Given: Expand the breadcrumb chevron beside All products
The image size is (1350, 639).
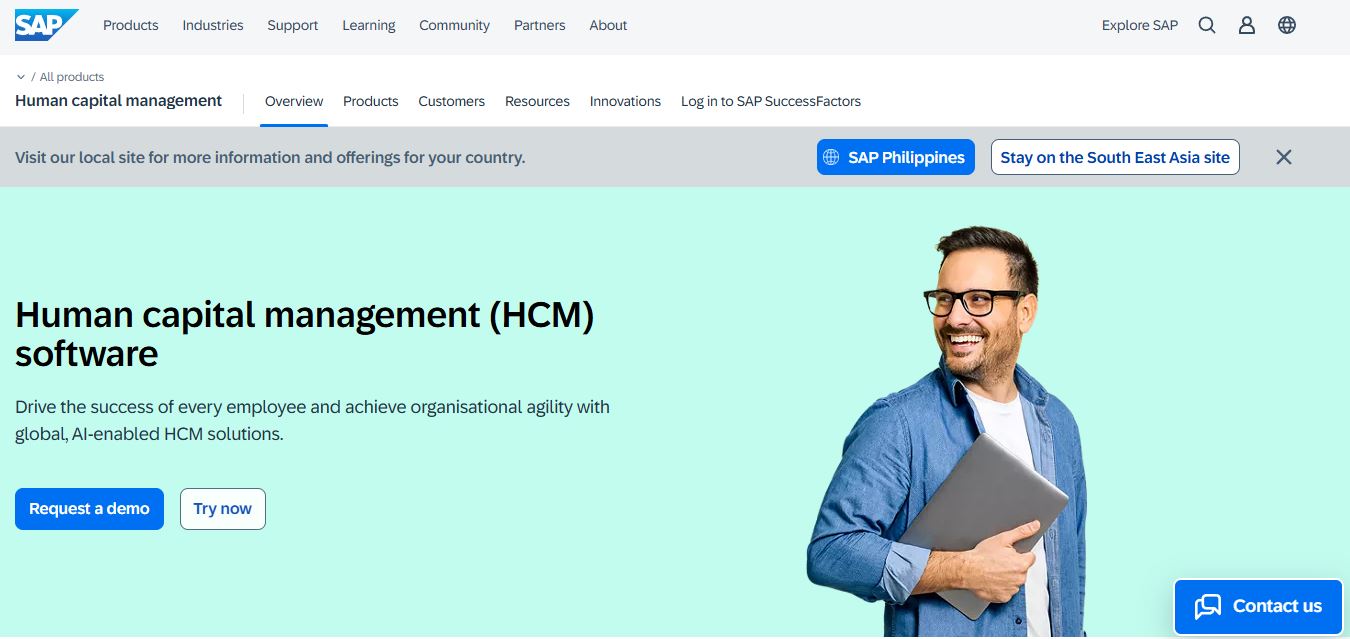Looking at the screenshot, I should (x=21, y=77).
